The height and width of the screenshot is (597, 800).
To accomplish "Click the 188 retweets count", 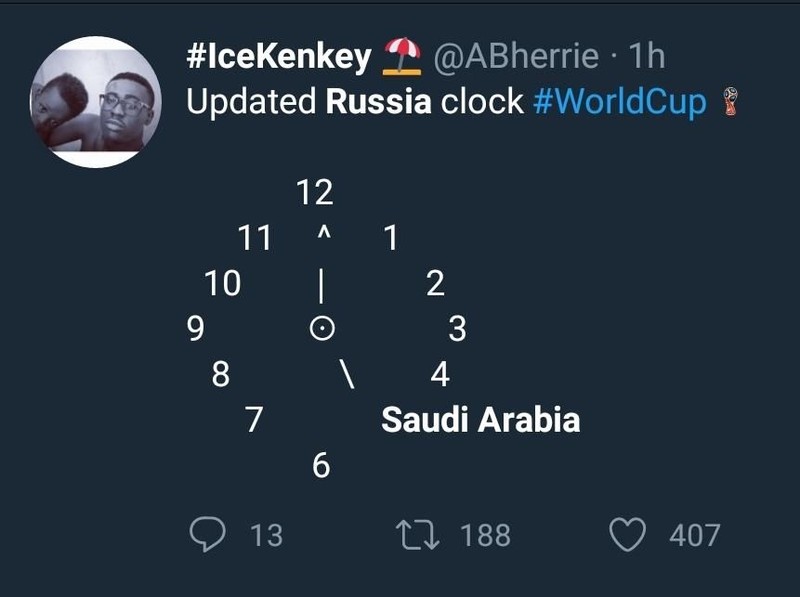I will [x=485, y=535].
